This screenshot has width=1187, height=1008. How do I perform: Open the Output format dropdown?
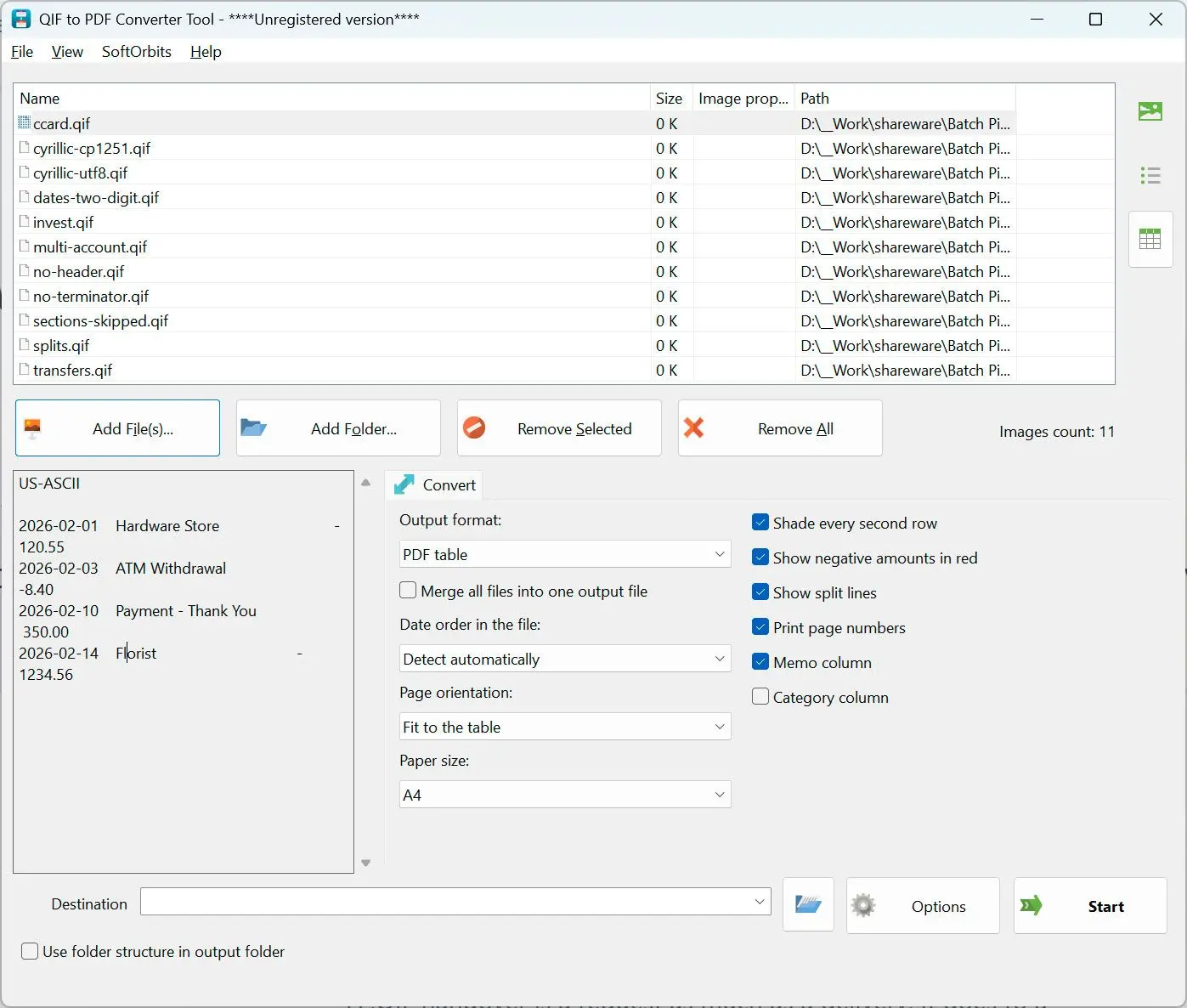click(565, 554)
